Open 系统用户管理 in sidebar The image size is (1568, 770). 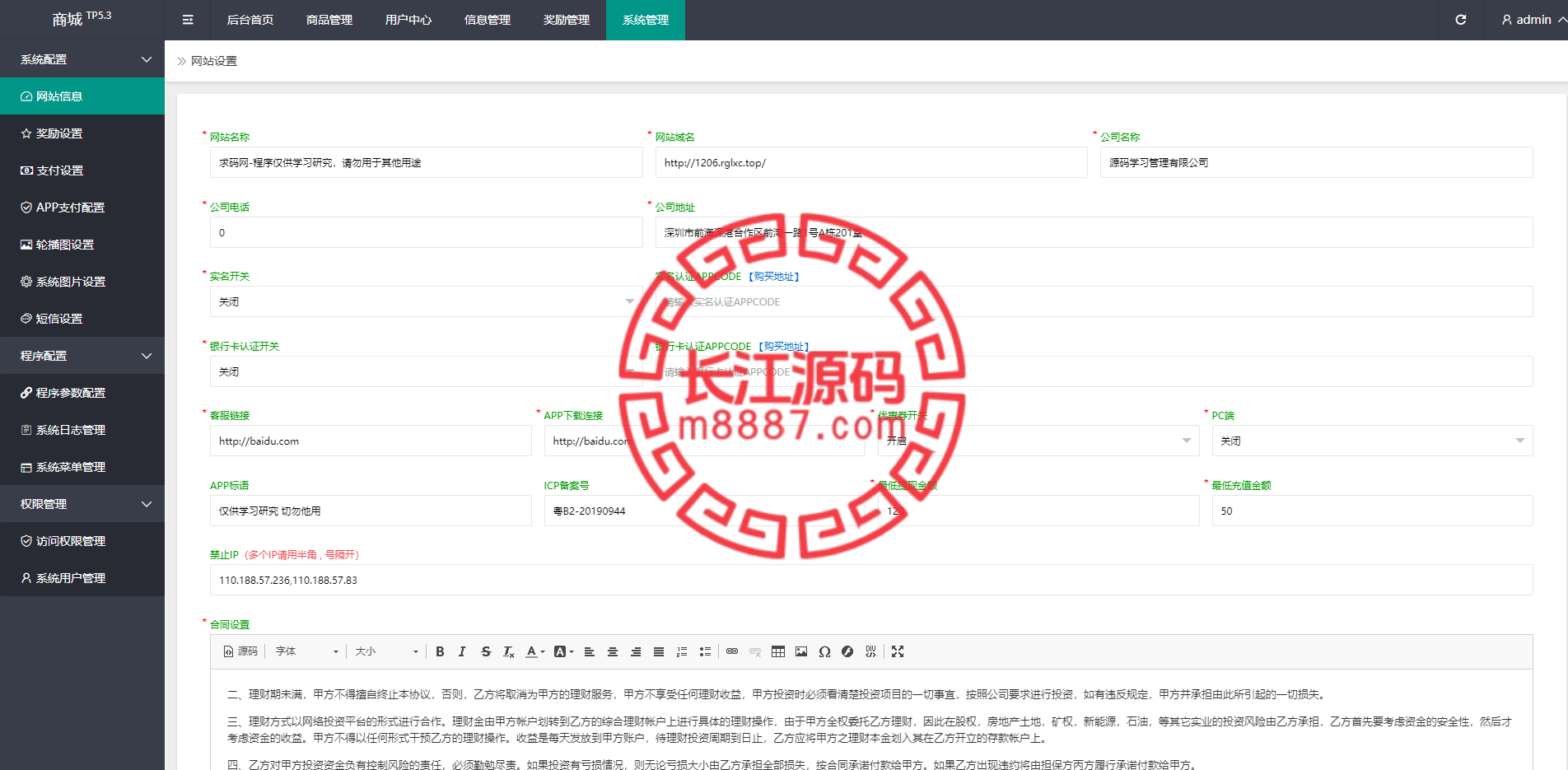[x=82, y=578]
